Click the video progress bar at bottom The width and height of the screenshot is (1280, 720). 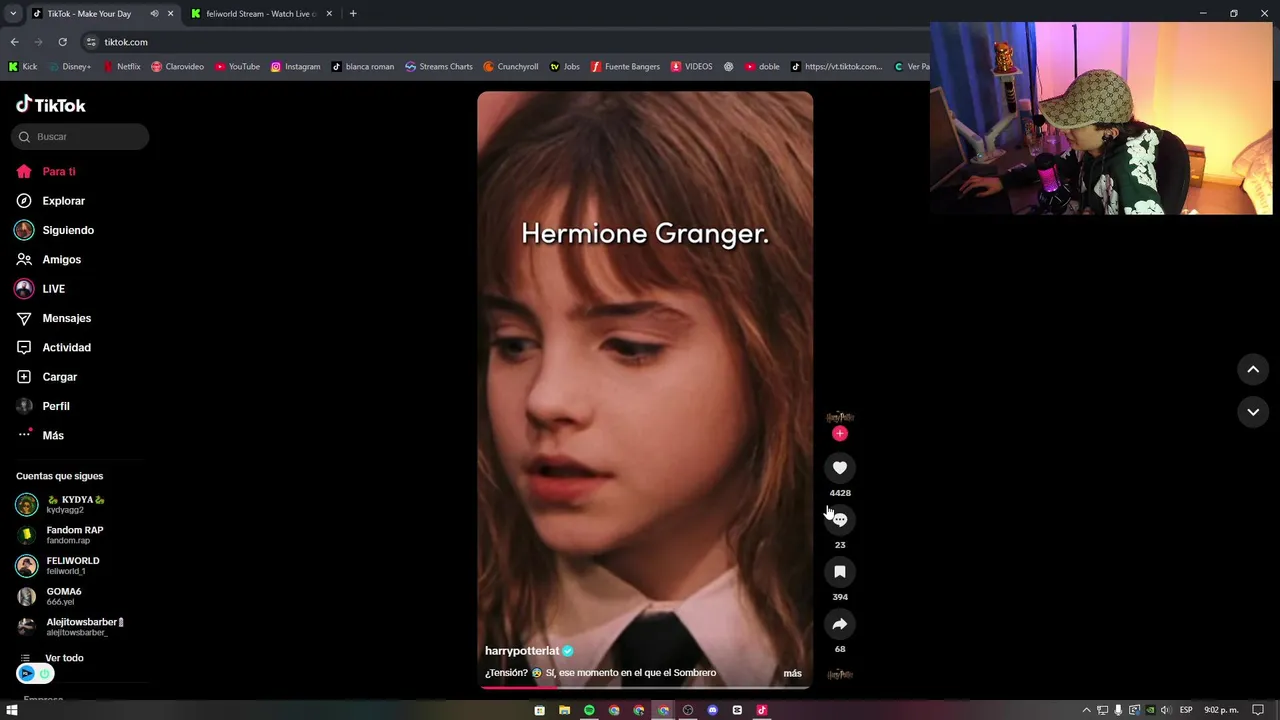tap(645, 687)
